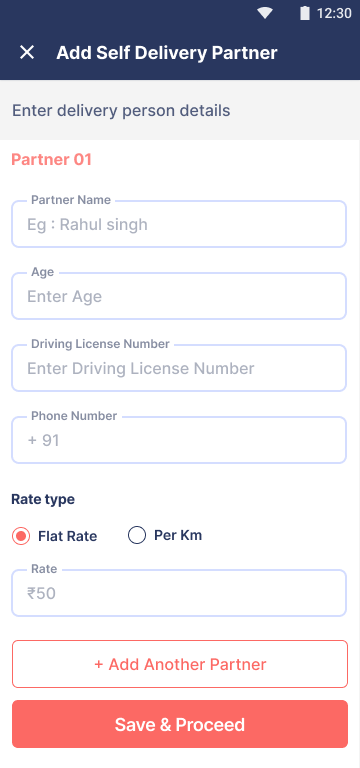360x768 pixels.
Task: Click the + Add Another Partner button
Action: [180, 664]
